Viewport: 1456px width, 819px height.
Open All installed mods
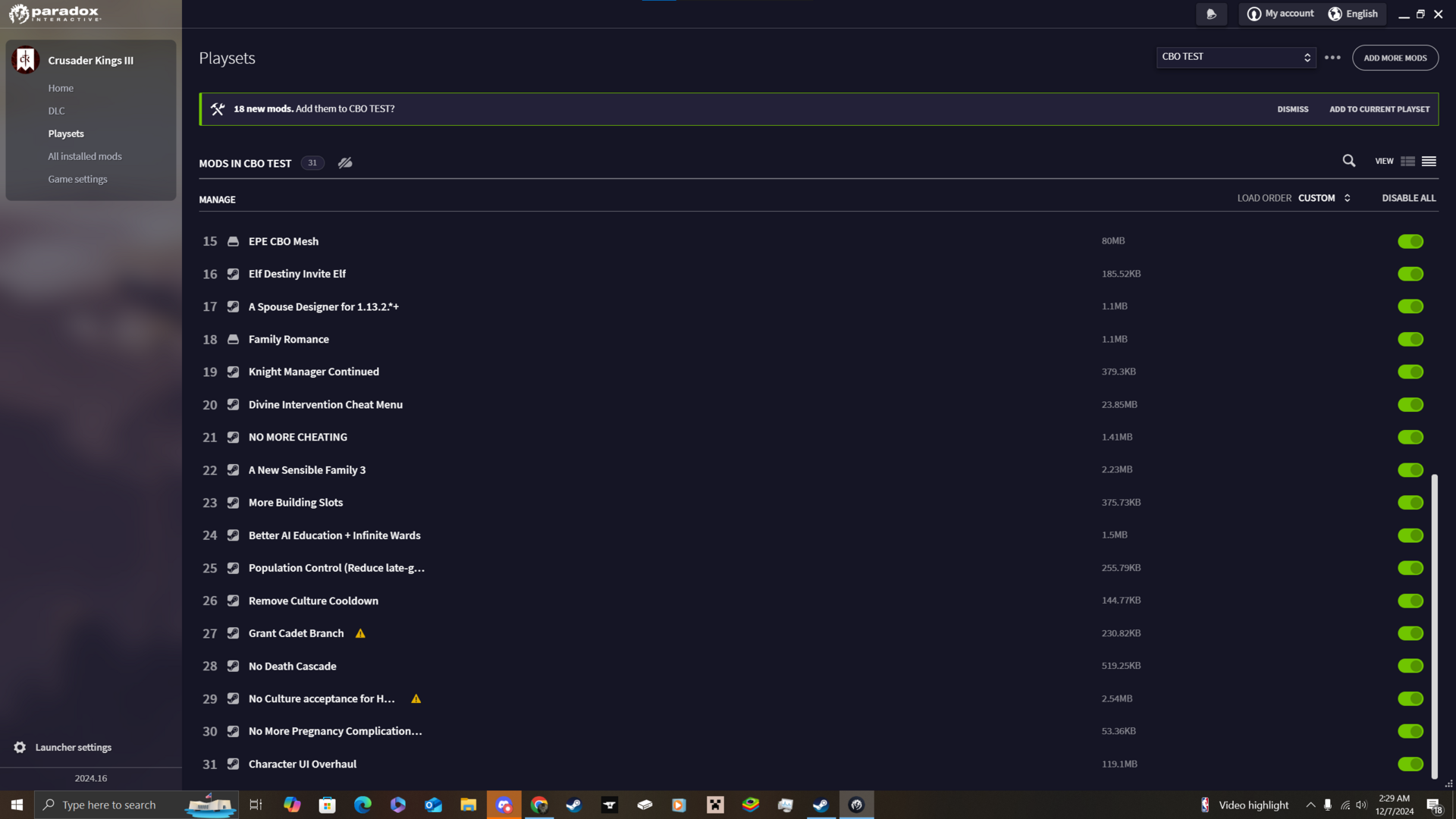(x=85, y=156)
